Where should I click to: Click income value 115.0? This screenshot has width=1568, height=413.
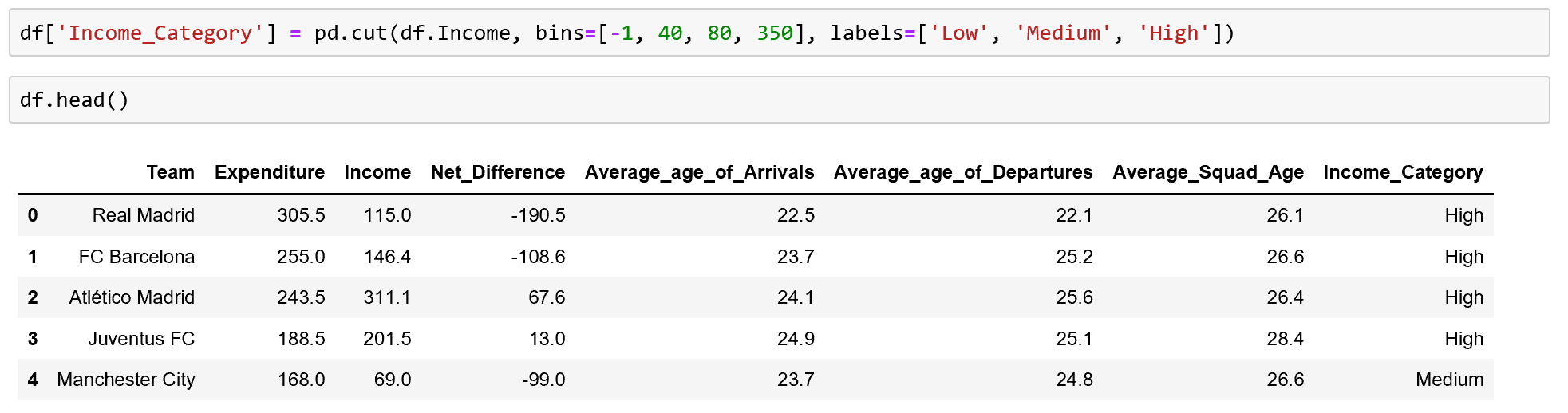tap(387, 215)
